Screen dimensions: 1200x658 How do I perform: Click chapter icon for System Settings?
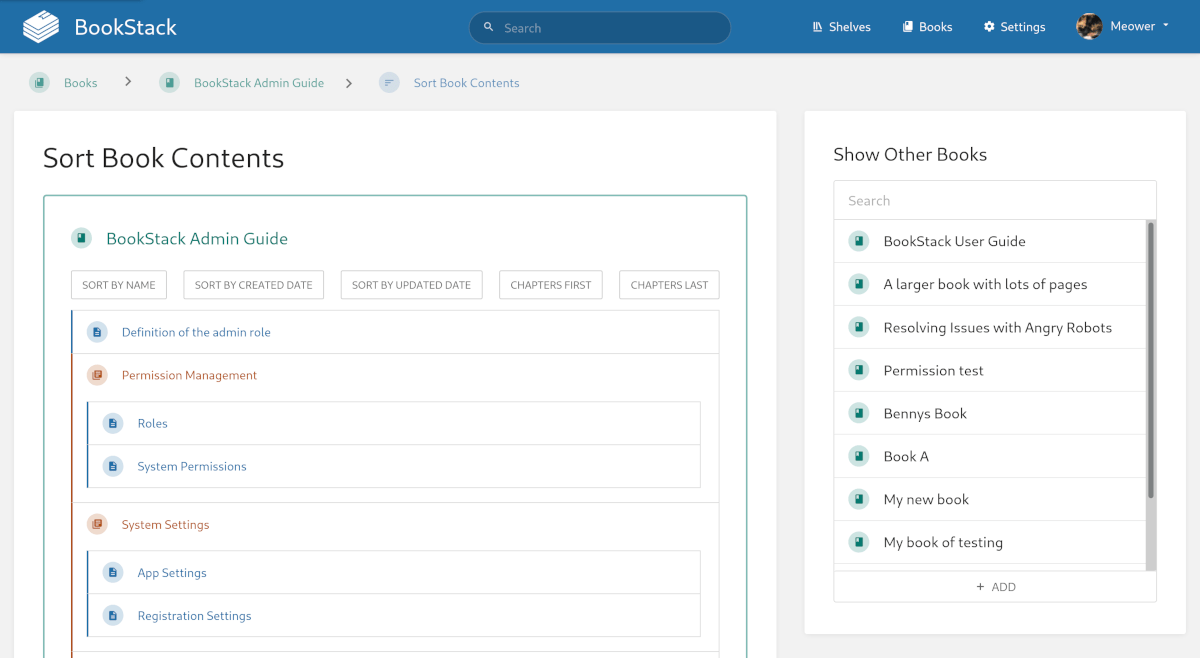pos(97,524)
